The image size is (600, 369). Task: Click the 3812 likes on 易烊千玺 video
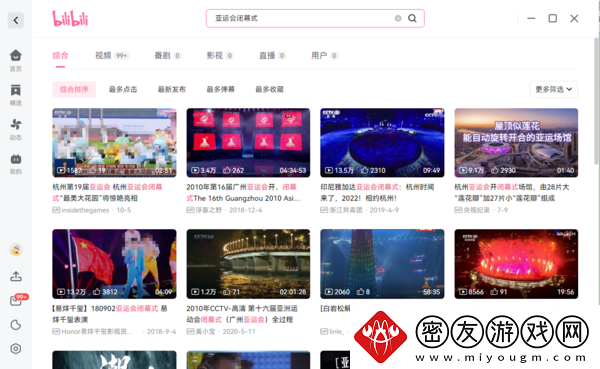pyautogui.click(x=105, y=292)
